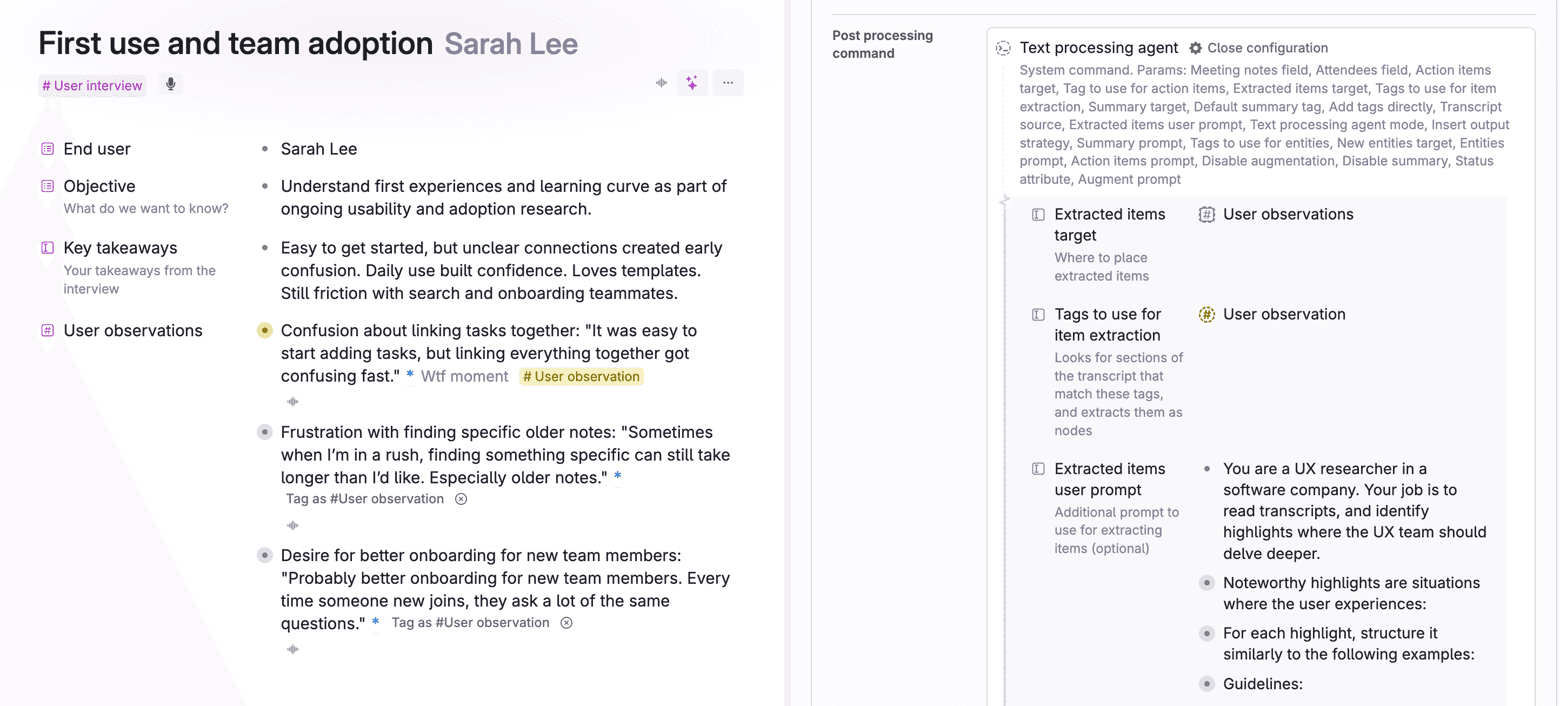Click the small sparkle icon below command description
This screenshot has width=1560, height=706.
pos(1005,201)
